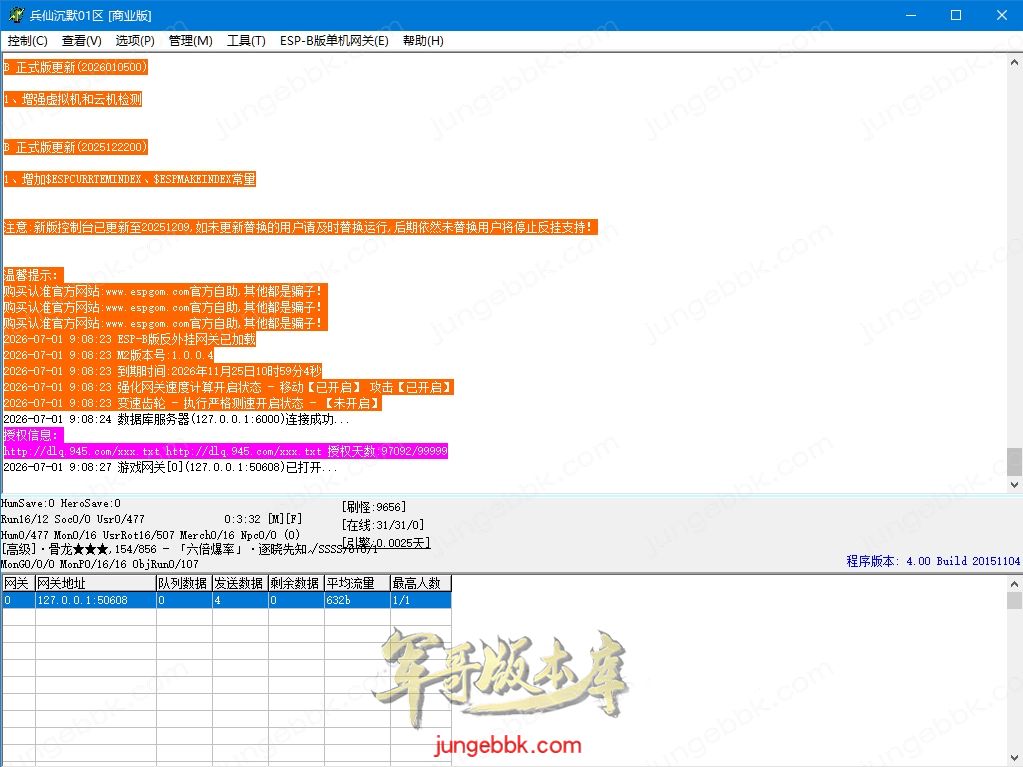The width and height of the screenshot is (1023, 767).
Task: Click the log panel scrollbar thumb
Action: point(1014,462)
